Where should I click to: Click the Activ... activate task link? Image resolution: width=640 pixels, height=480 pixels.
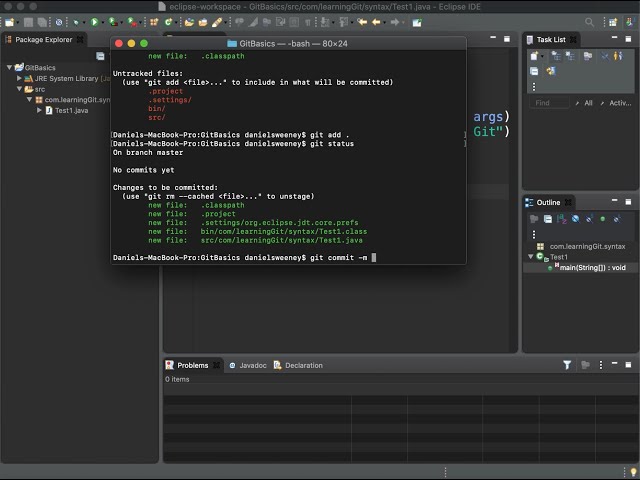coord(620,103)
